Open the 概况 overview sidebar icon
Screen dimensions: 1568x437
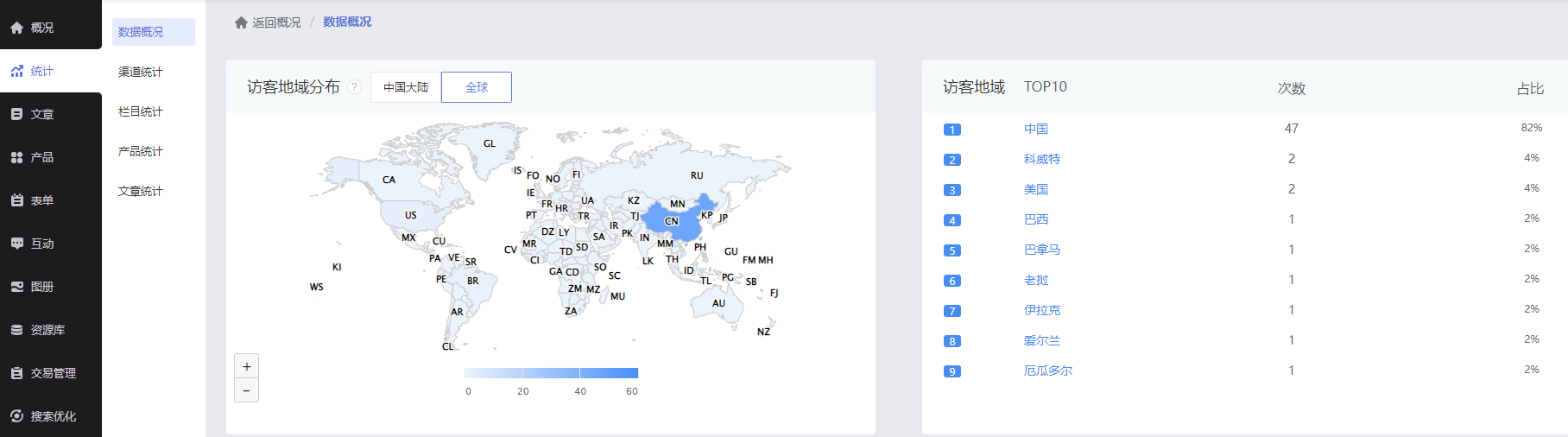pyautogui.click(x=16, y=28)
